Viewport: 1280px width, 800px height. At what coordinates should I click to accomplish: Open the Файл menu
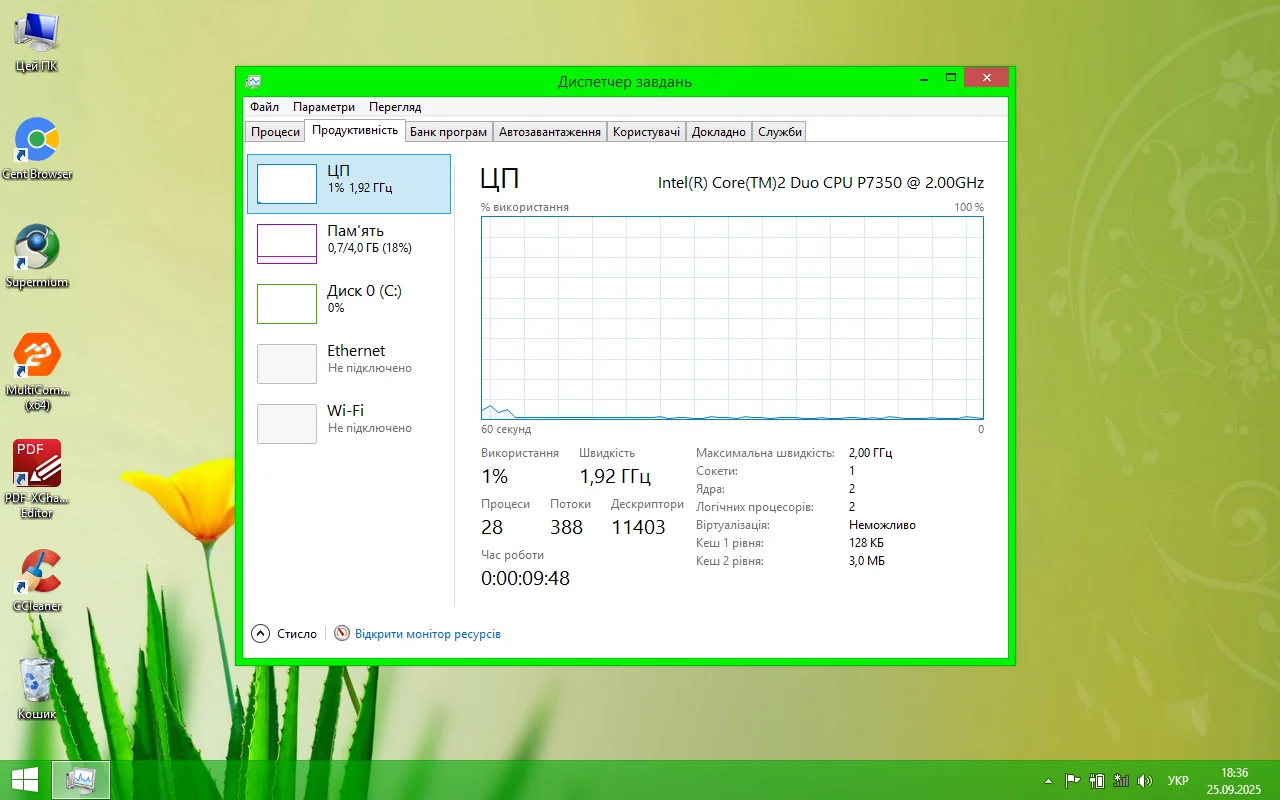point(264,107)
